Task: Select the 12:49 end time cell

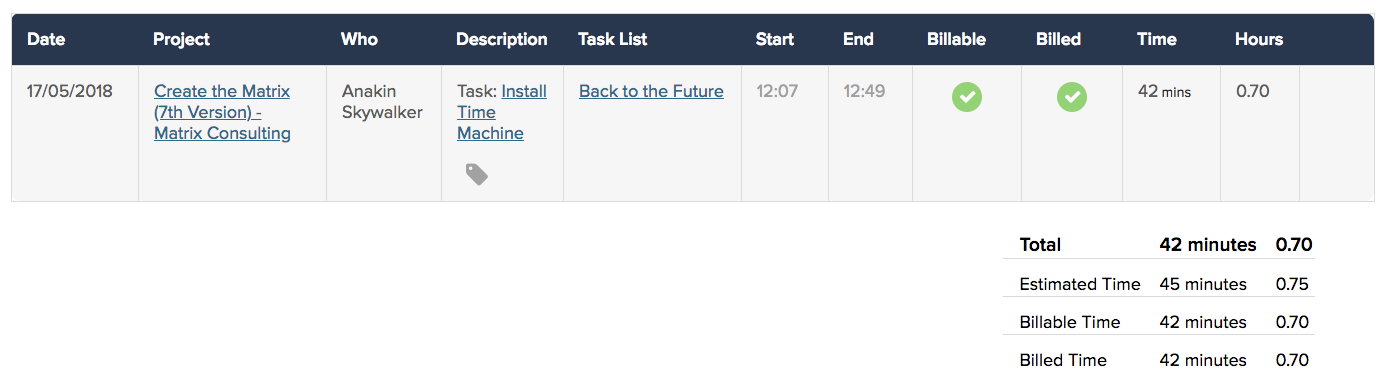Action: tap(864, 91)
